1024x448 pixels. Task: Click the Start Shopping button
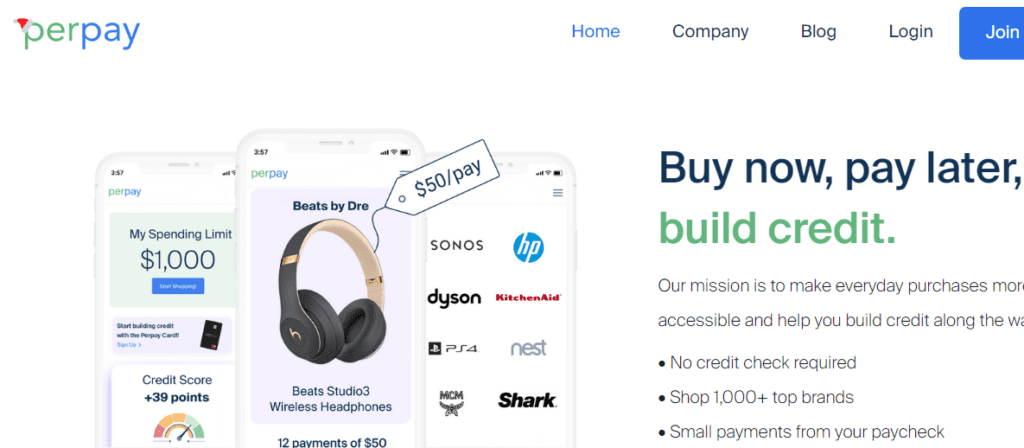(178, 286)
